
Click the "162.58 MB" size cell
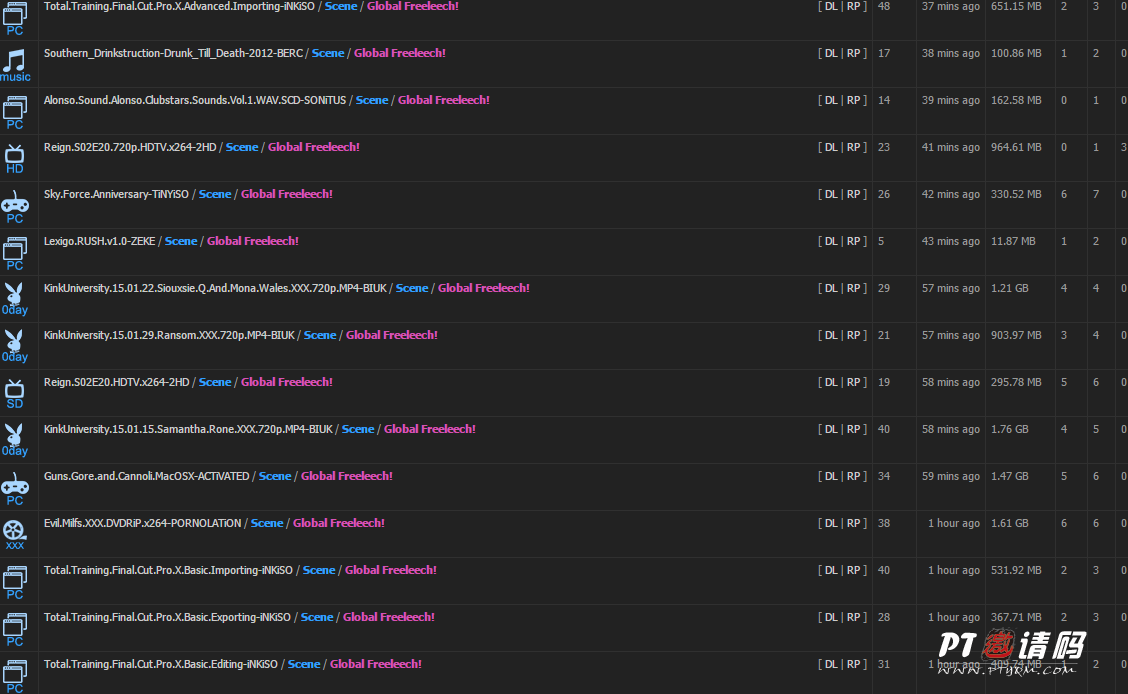click(x=1016, y=100)
